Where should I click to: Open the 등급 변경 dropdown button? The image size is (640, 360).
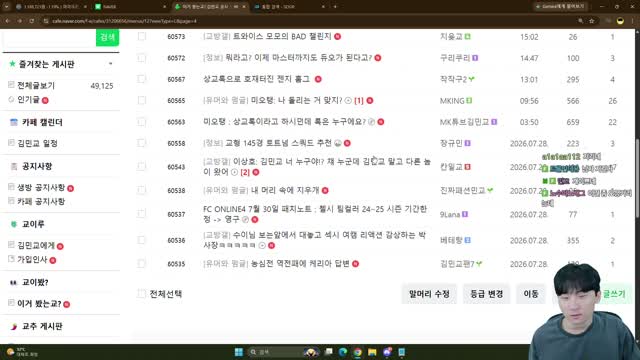tap(487, 294)
